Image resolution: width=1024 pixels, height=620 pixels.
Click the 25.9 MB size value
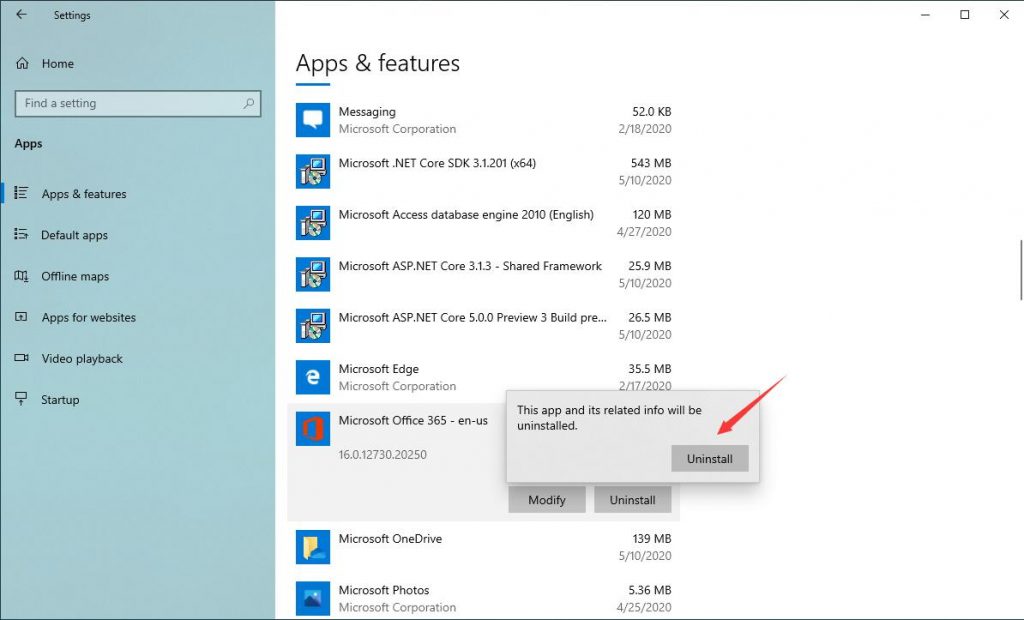tap(650, 266)
